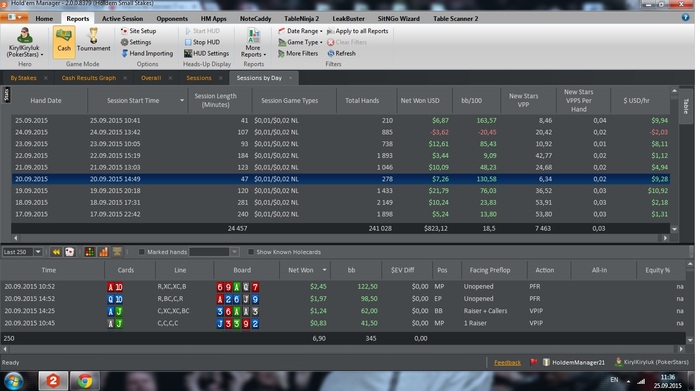Open the Last 250 hands dropdown

[x=38, y=252]
